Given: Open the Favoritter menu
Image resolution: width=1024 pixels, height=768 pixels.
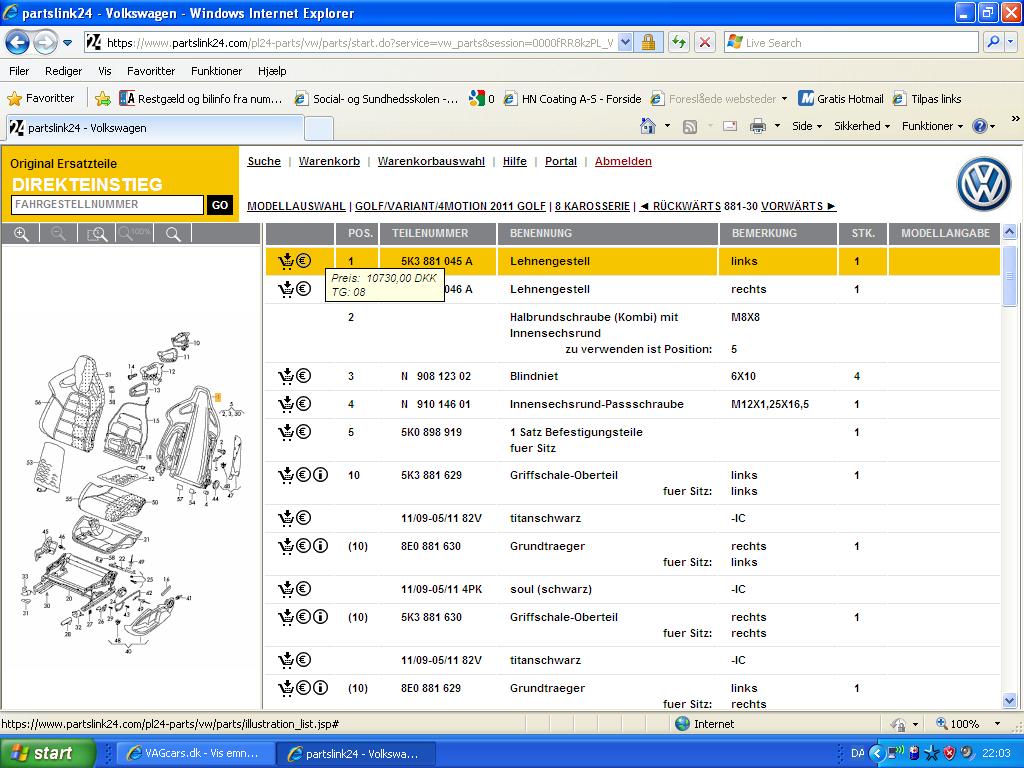Looking at the screenshot, I should coord(150,71).
